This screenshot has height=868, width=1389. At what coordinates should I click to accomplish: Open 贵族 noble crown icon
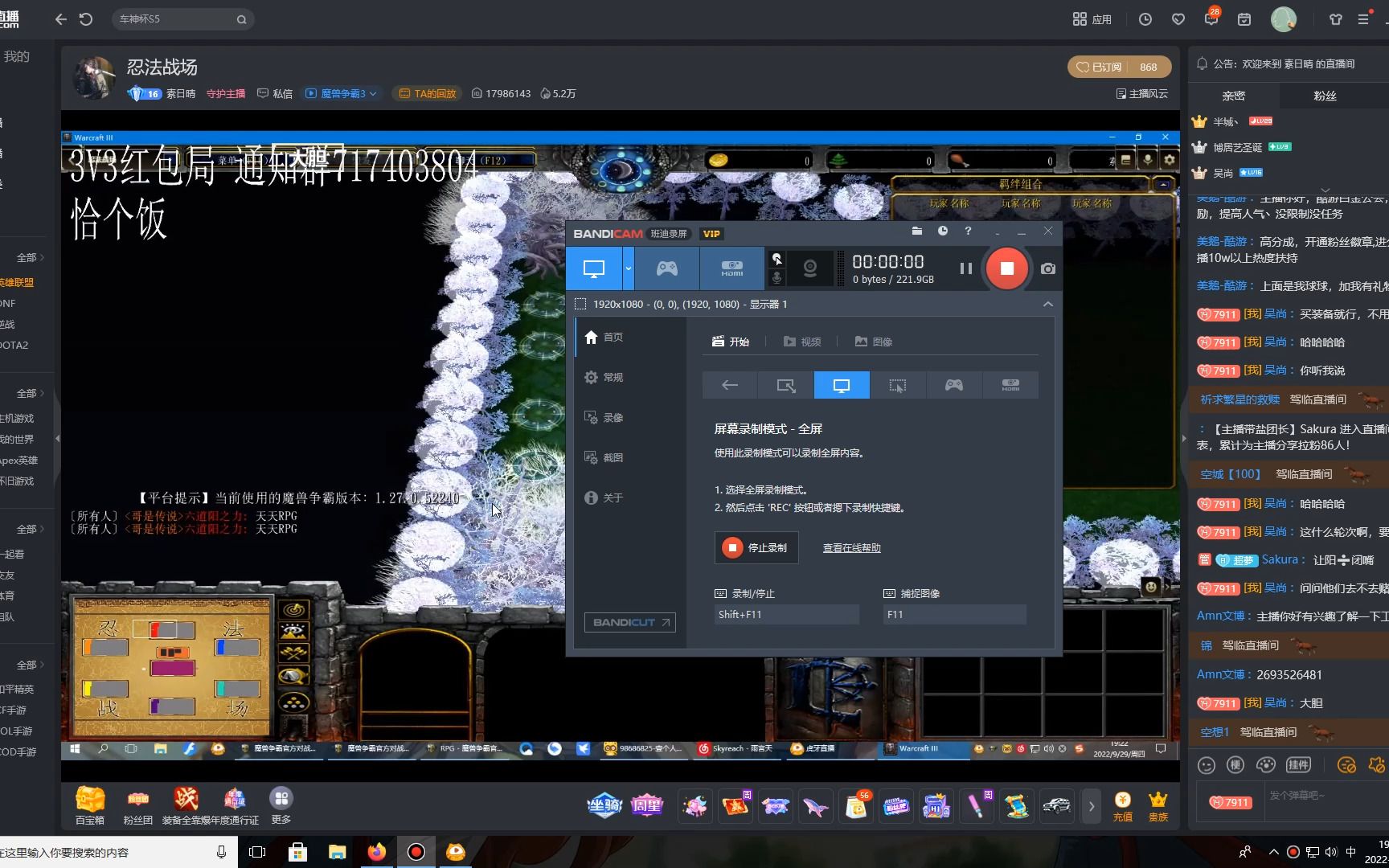click(x=1158, y=806)
